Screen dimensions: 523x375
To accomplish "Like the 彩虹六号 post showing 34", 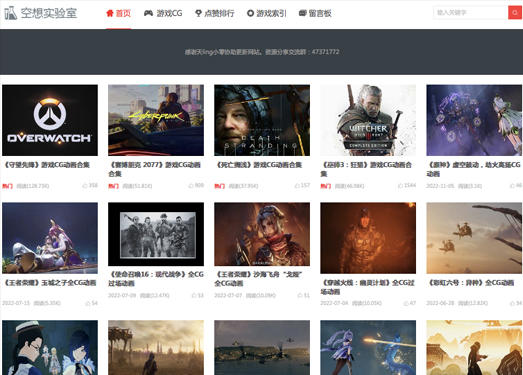I will pos(516,303).
